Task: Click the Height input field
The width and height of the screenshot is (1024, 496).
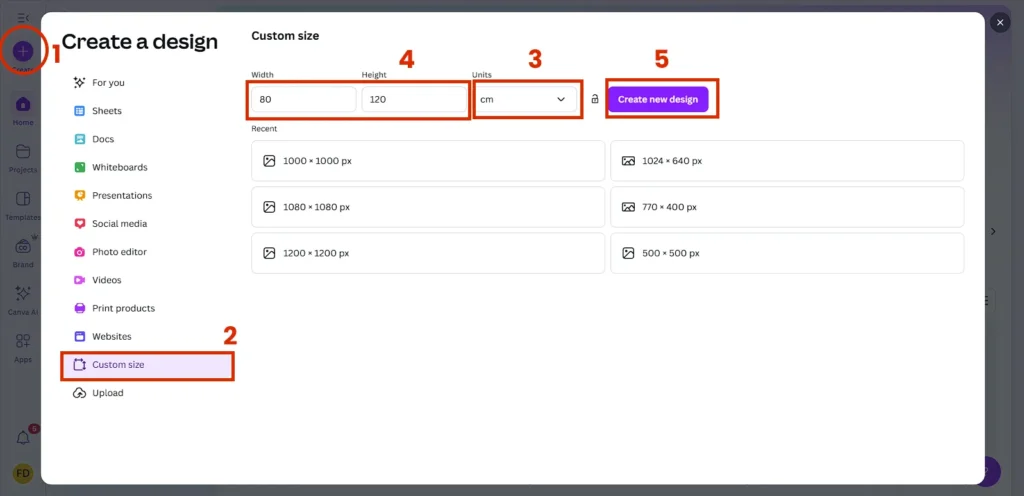Action: coord(414,100)
